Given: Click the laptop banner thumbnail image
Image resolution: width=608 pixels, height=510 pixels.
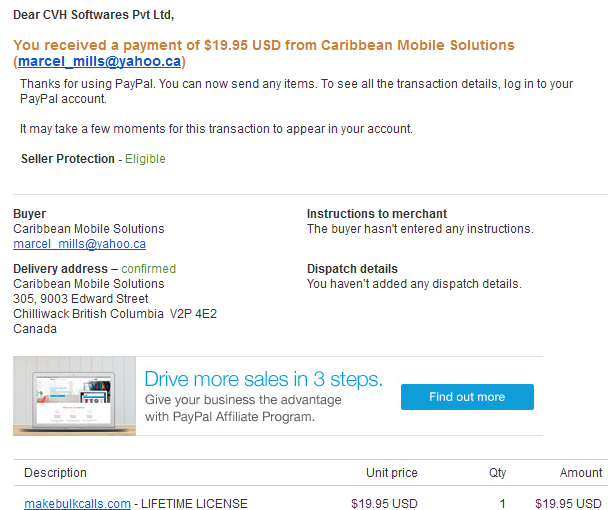Looking at the screenshot, I should coord(74,396).
